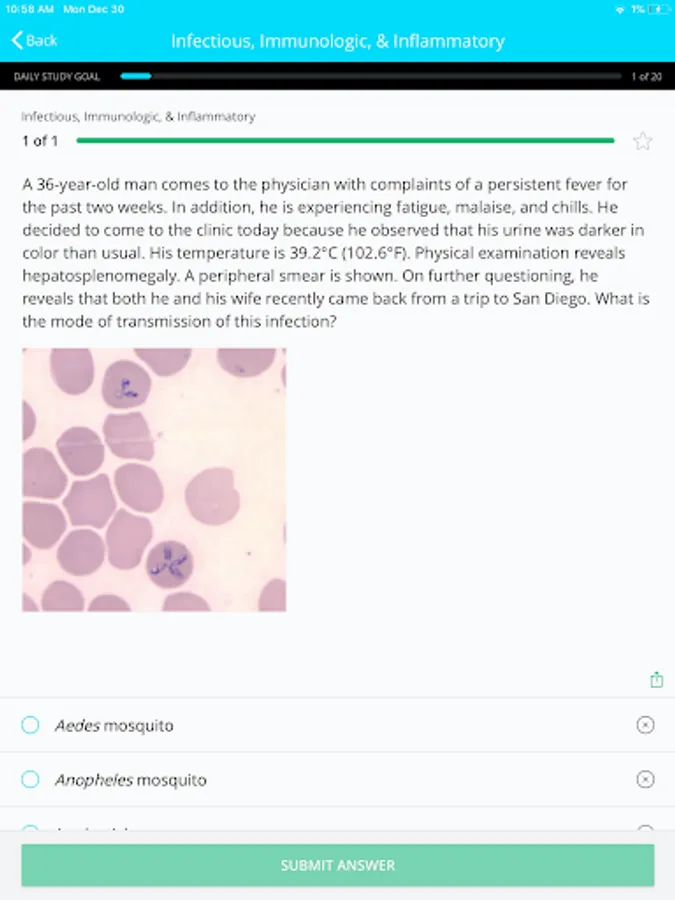Bookmark the question with the star icon
Screen dimensions: 675x900
(x=643, y=141)
